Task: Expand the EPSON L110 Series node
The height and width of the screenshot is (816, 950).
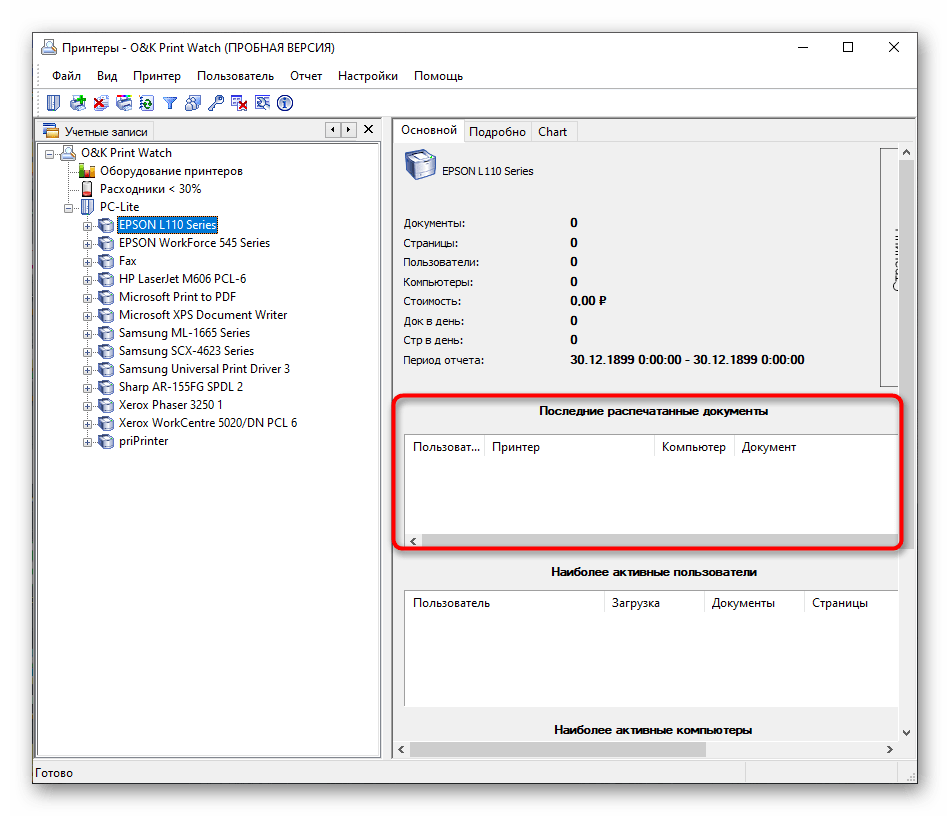Action: click(x=87, y=227)
